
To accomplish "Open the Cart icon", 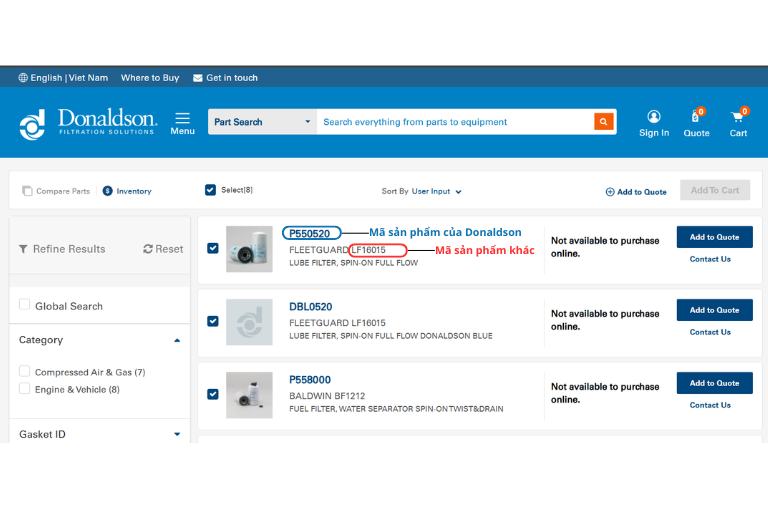I will (738, 117).
